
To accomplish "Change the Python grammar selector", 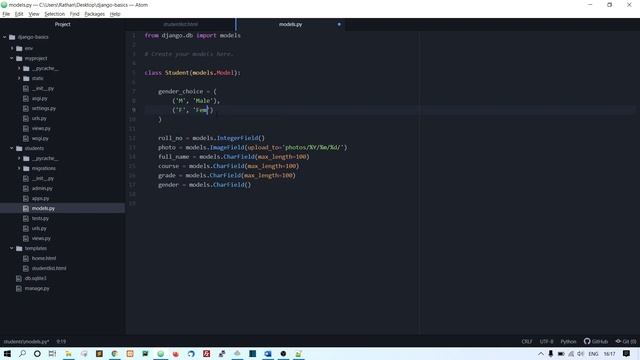I will tap(568, 341).
